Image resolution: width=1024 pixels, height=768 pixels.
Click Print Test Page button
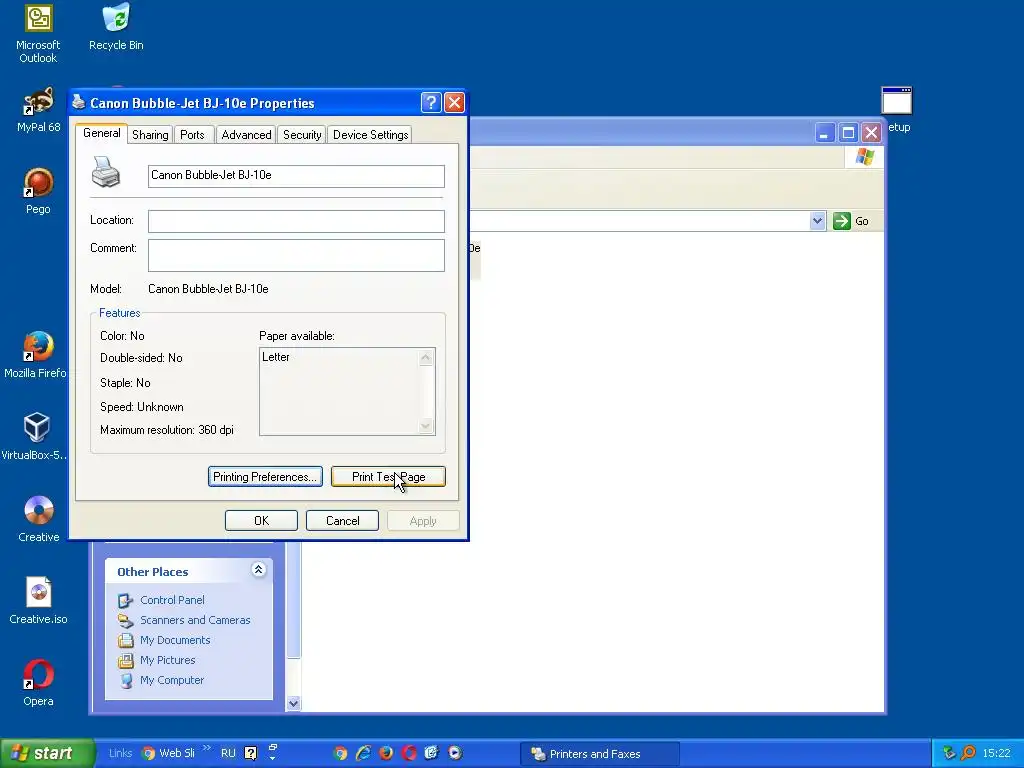point(388,477)
